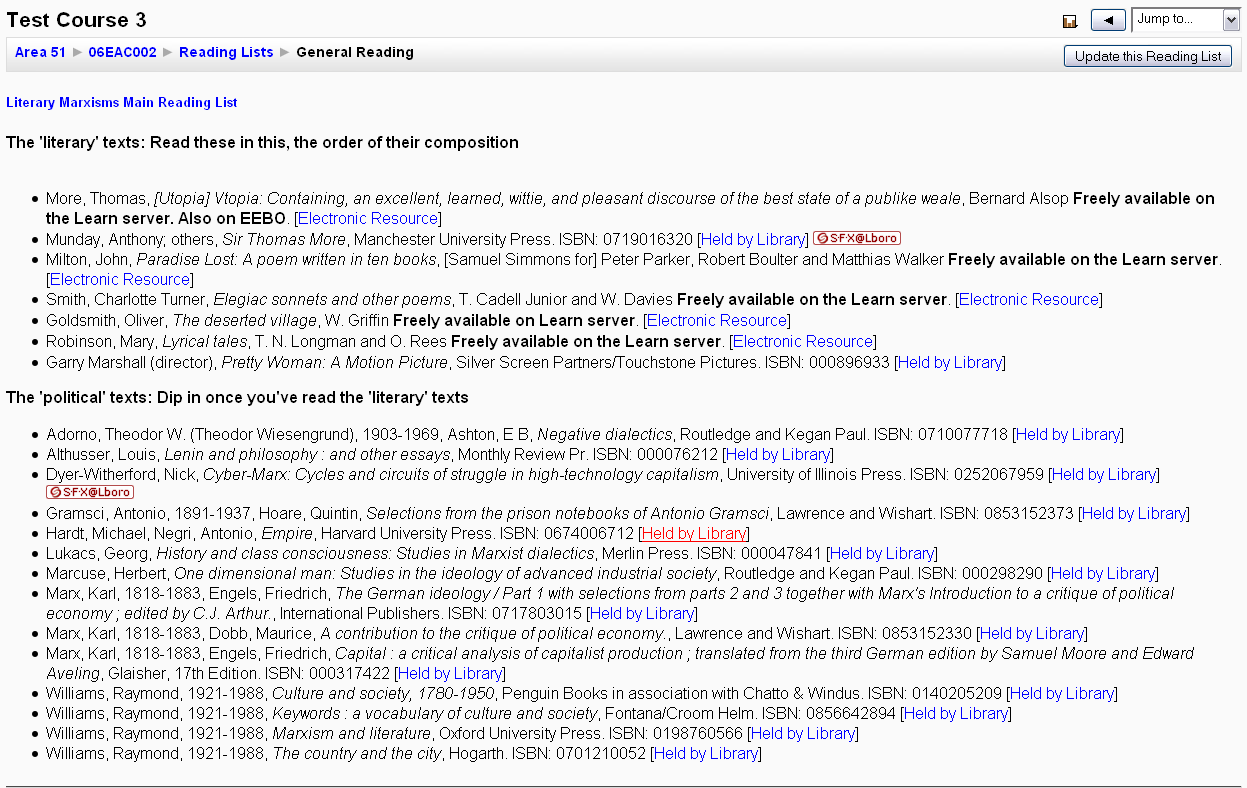Click the activity logs chart icon
The height and width of the screenshot is (788, 1247).
pyautogui.click(x=1069, y=21)
